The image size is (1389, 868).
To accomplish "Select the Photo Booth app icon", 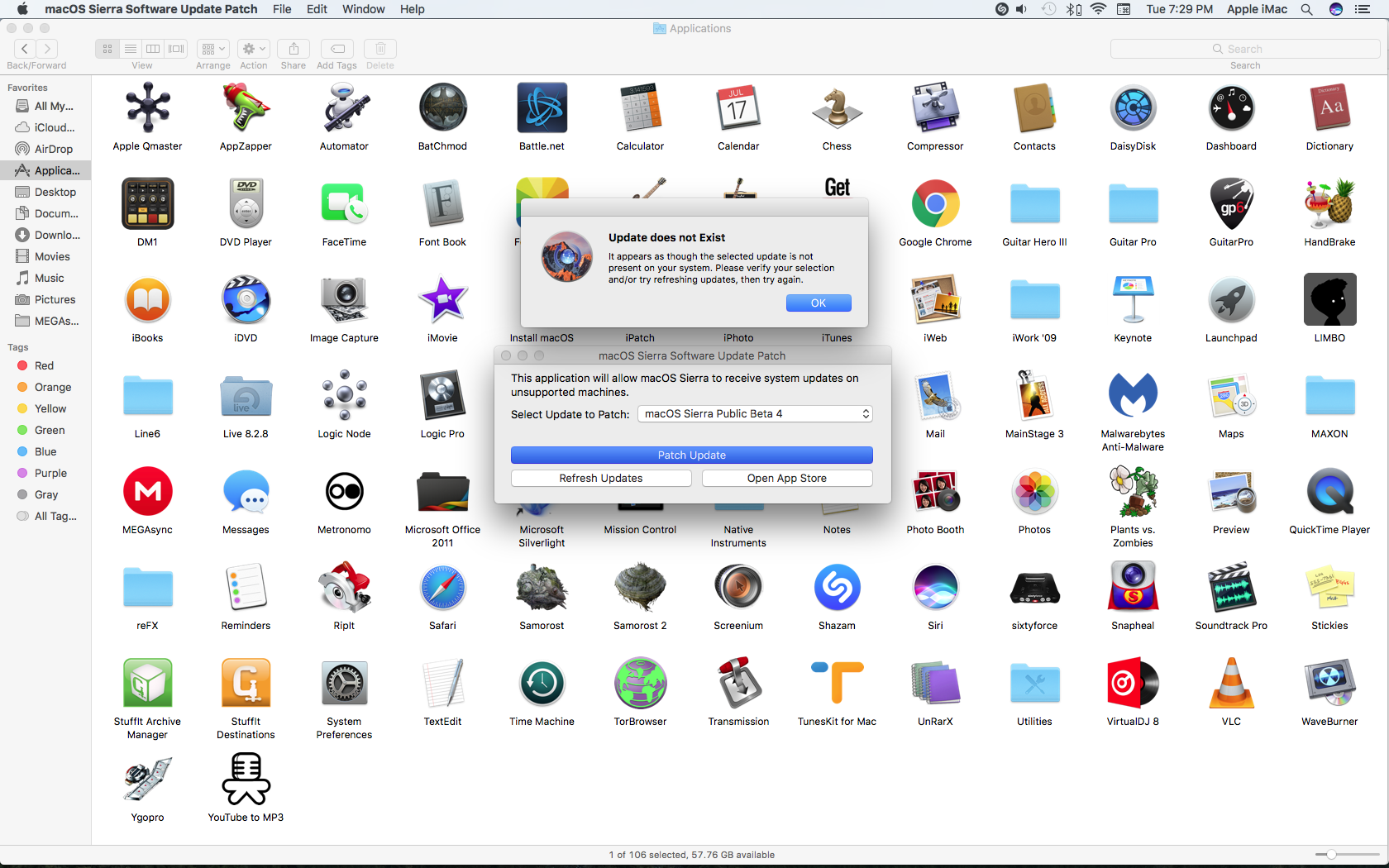I will click(x=935, y=491).
